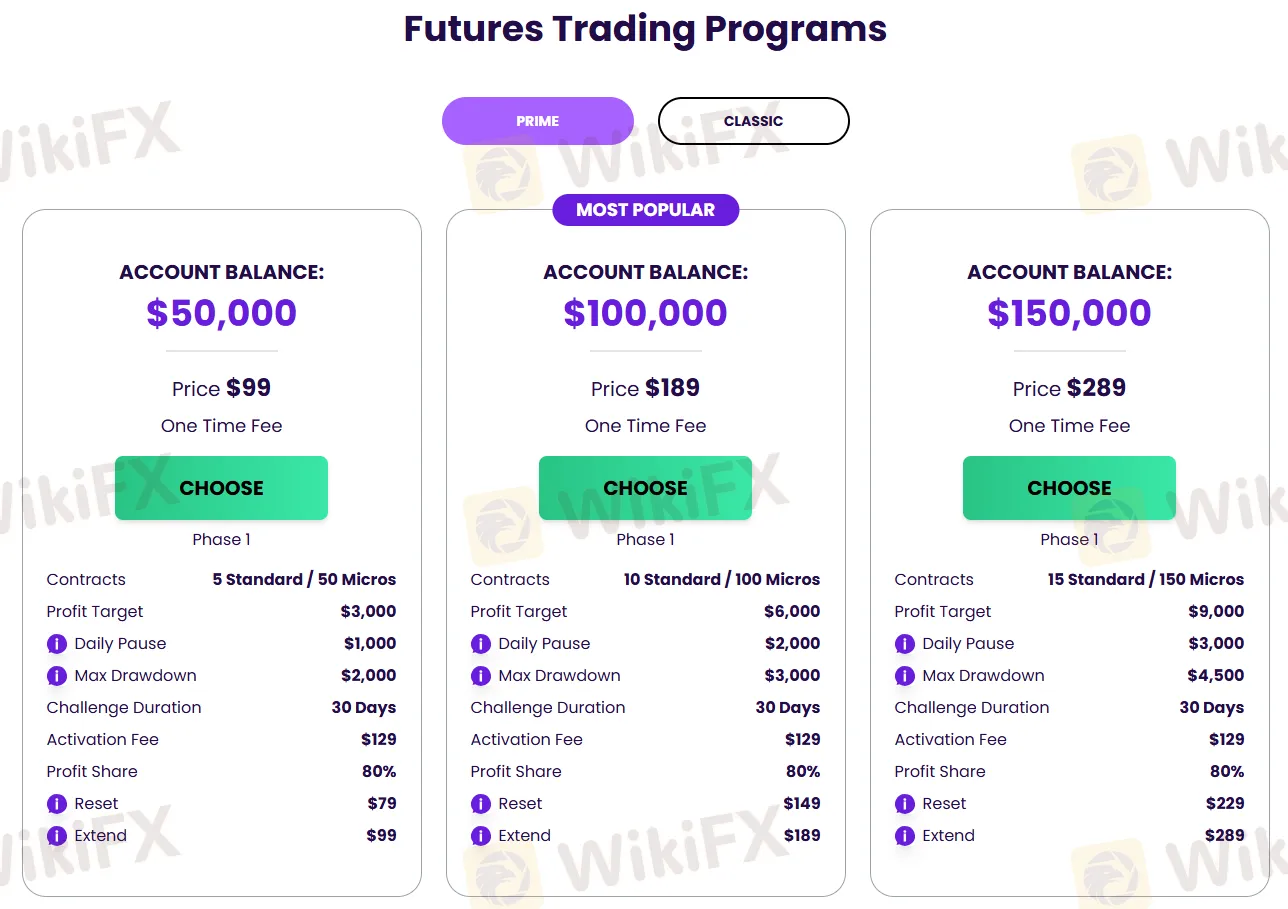Open the Reset info icon in the $50,000 plan
1288x909 pixels.
[57, 804]
